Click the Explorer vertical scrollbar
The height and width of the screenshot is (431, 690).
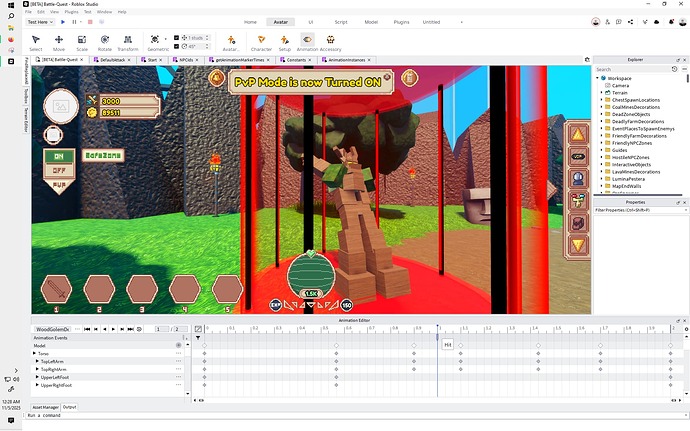687,78
